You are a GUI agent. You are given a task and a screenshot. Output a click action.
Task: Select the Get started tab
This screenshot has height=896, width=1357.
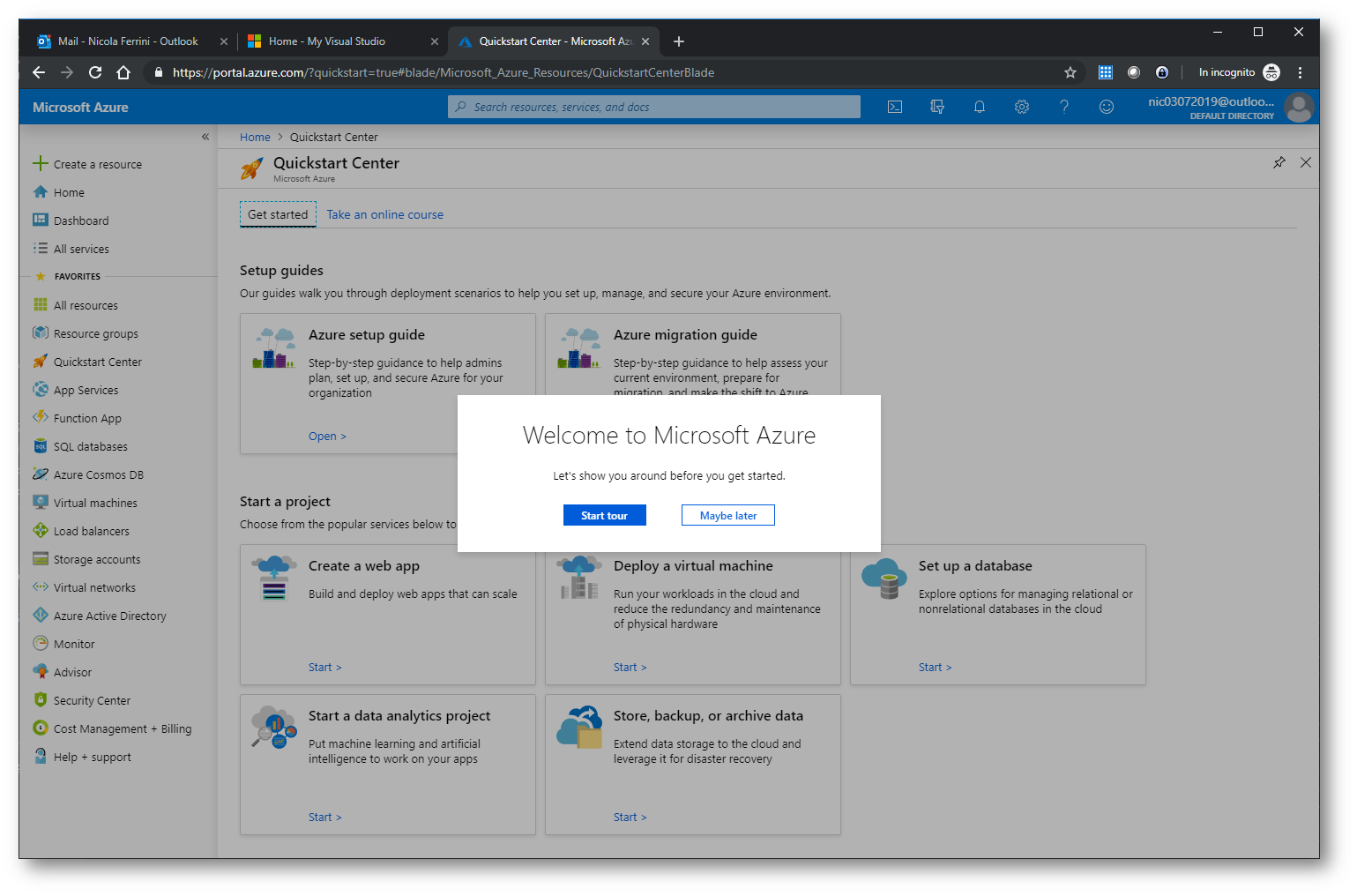point(278,214)
